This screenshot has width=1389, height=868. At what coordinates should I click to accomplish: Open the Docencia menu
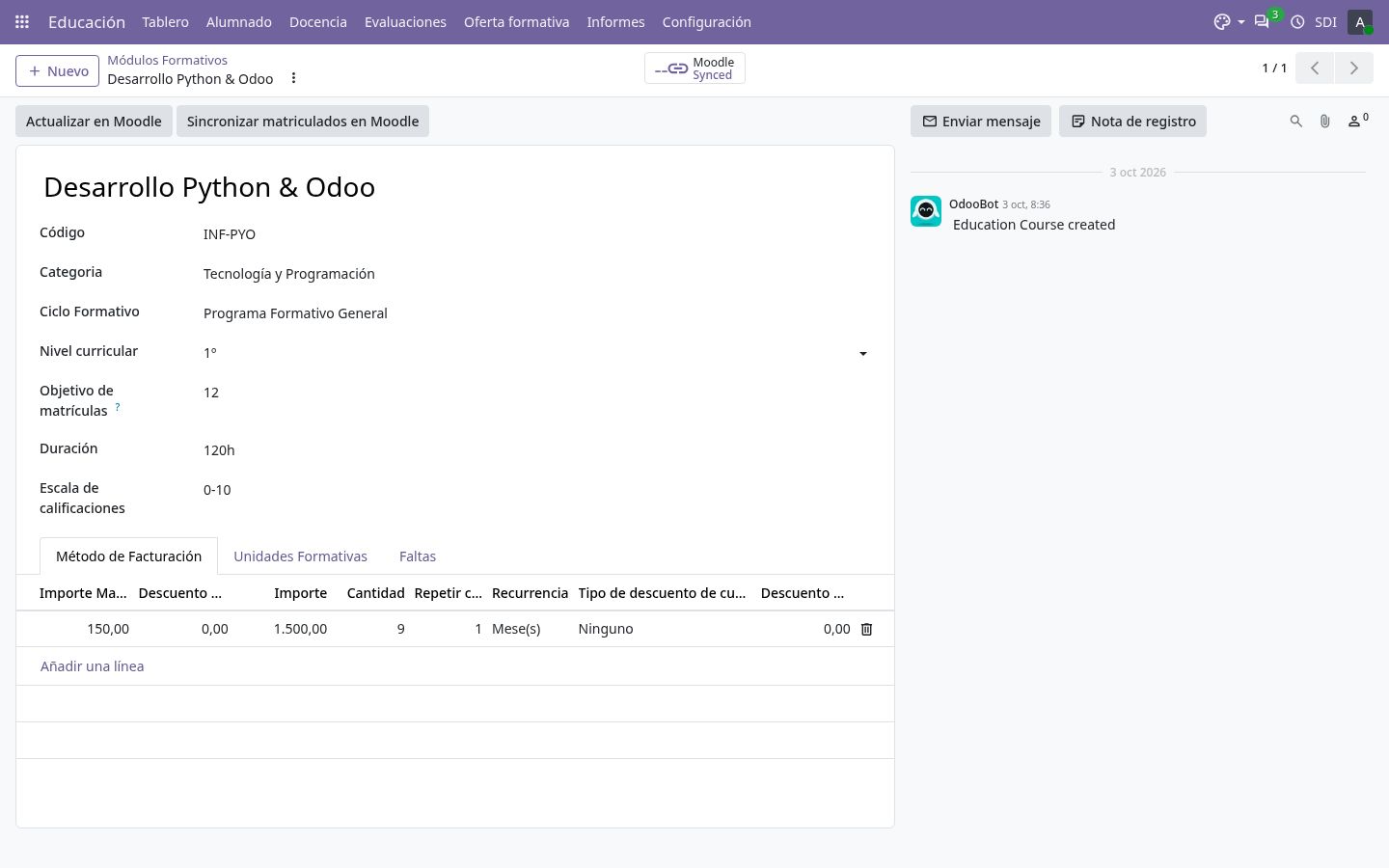[x=318, y=21]
